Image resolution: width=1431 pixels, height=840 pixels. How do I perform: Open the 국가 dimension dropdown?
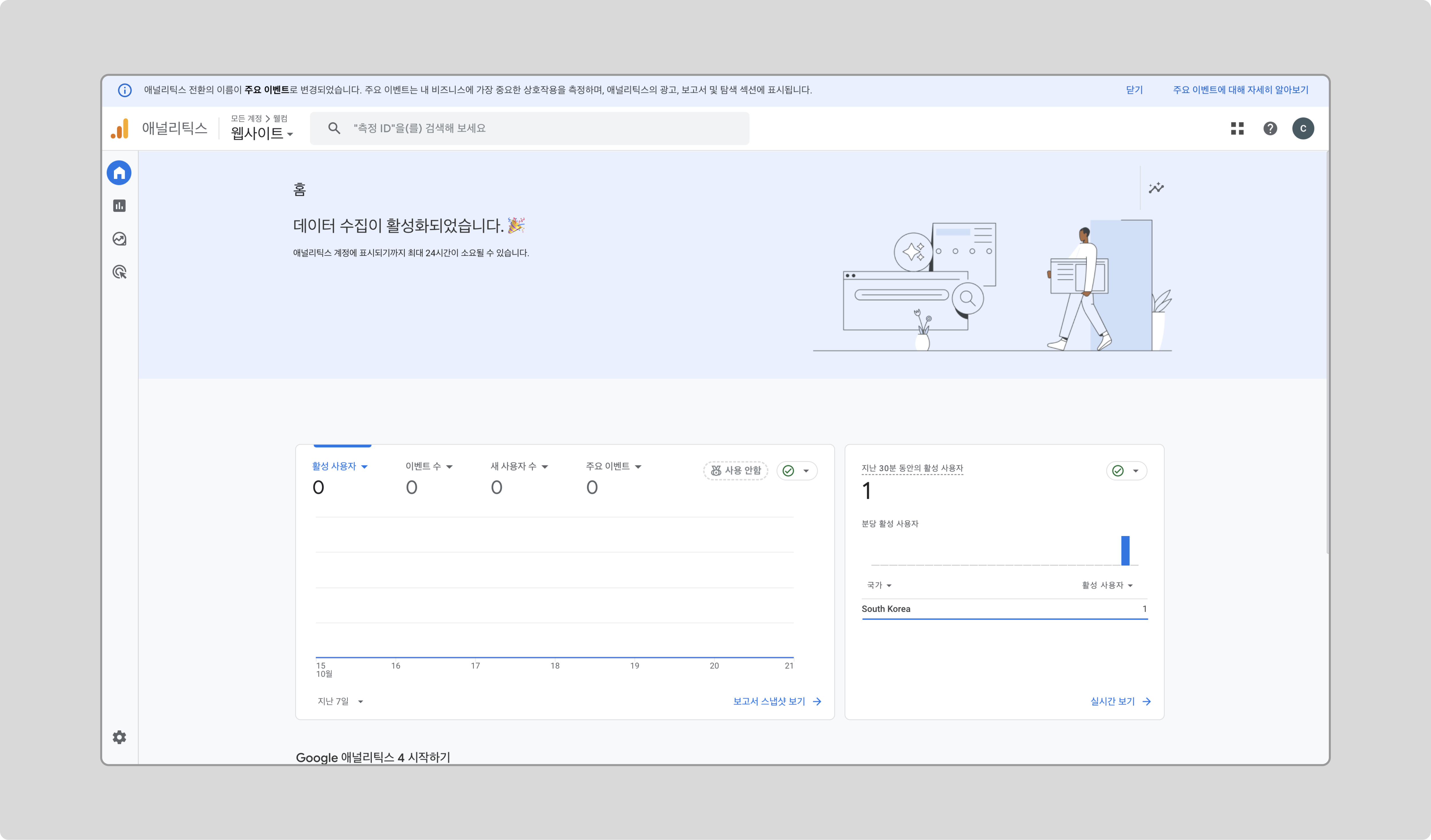click(x=879, y=585)
